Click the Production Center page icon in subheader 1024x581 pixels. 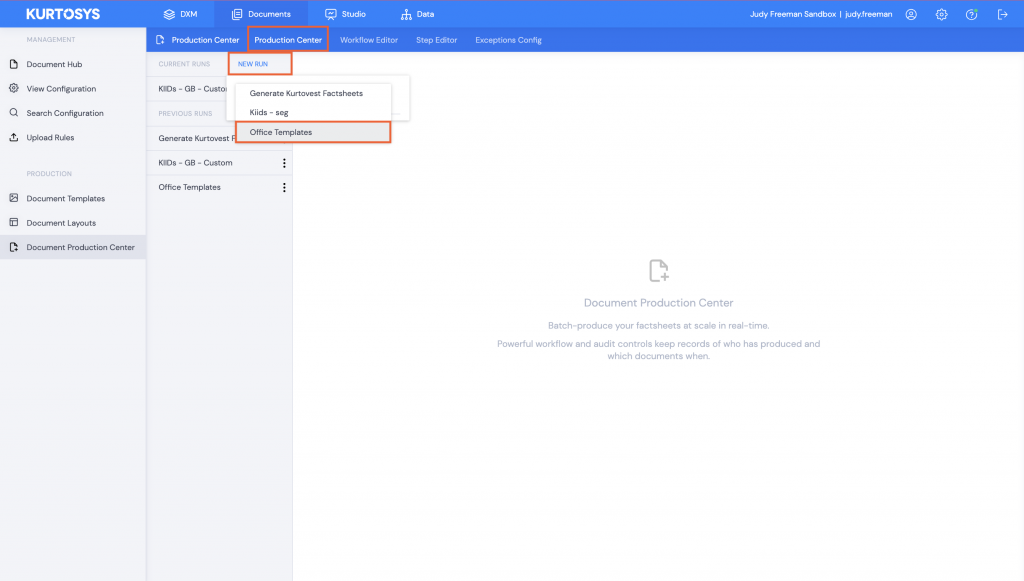tap(160, 40)
